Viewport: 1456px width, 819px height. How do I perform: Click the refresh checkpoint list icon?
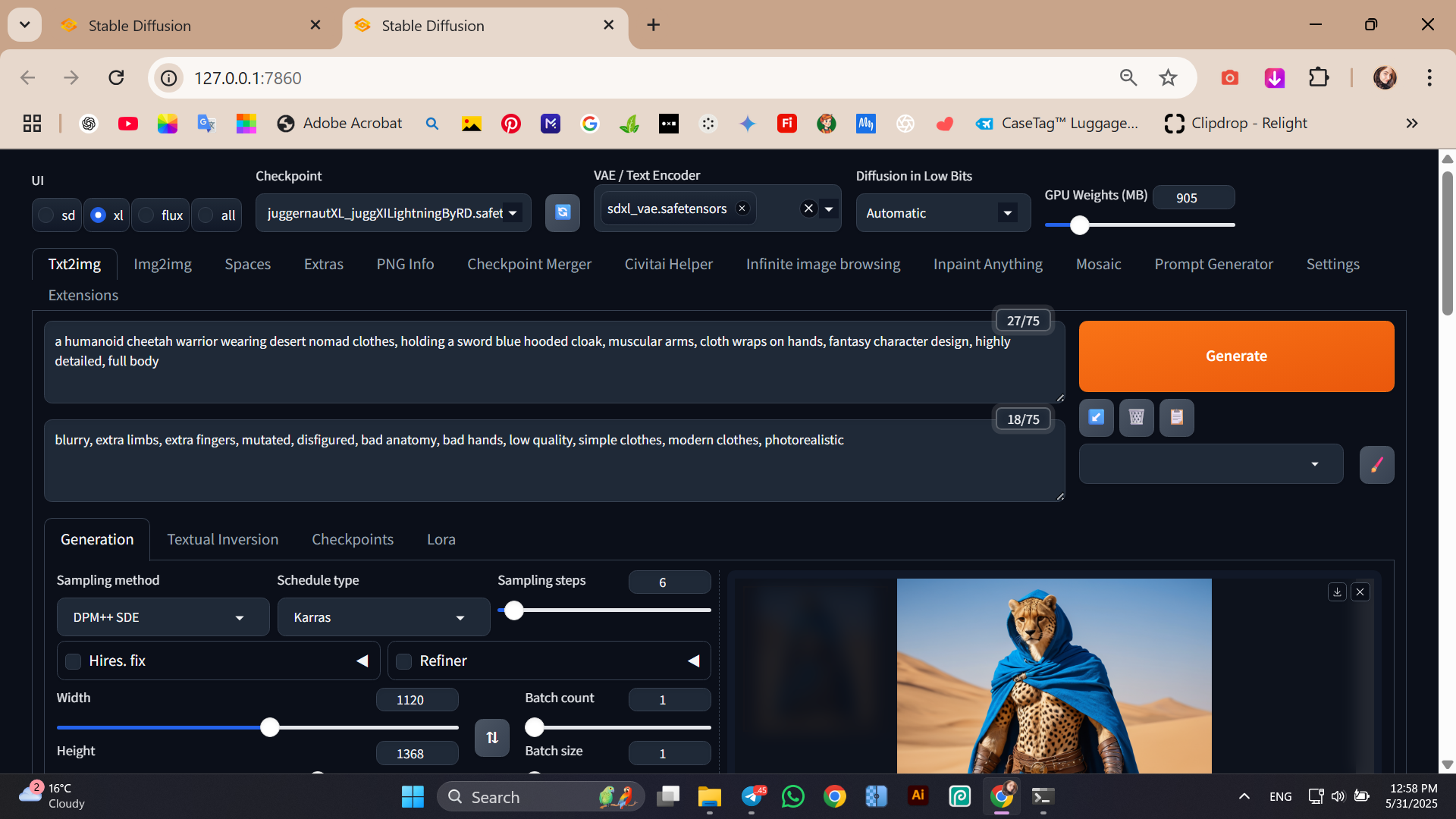[x=562, y=212]
